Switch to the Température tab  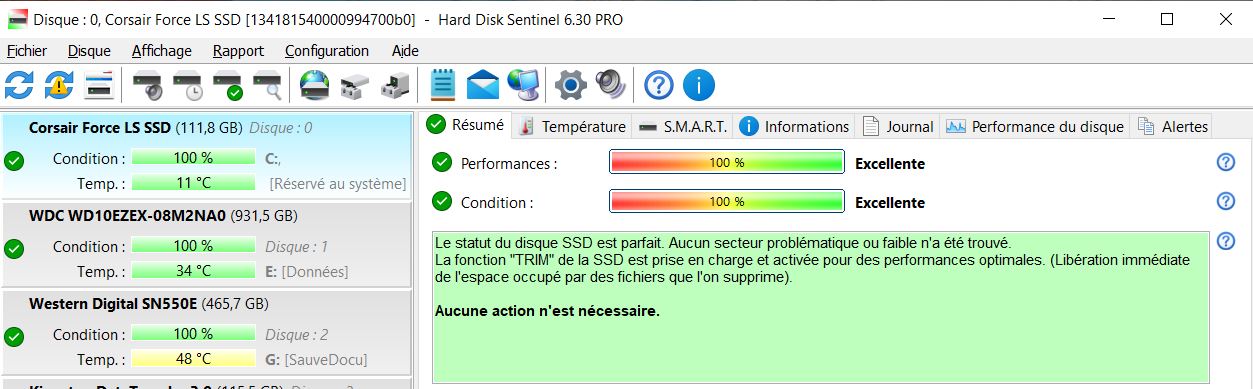point(572,127)
